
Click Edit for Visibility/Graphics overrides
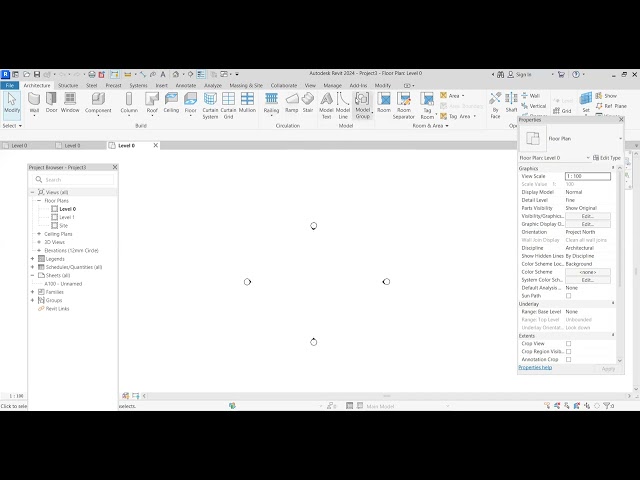click(588, 216)
